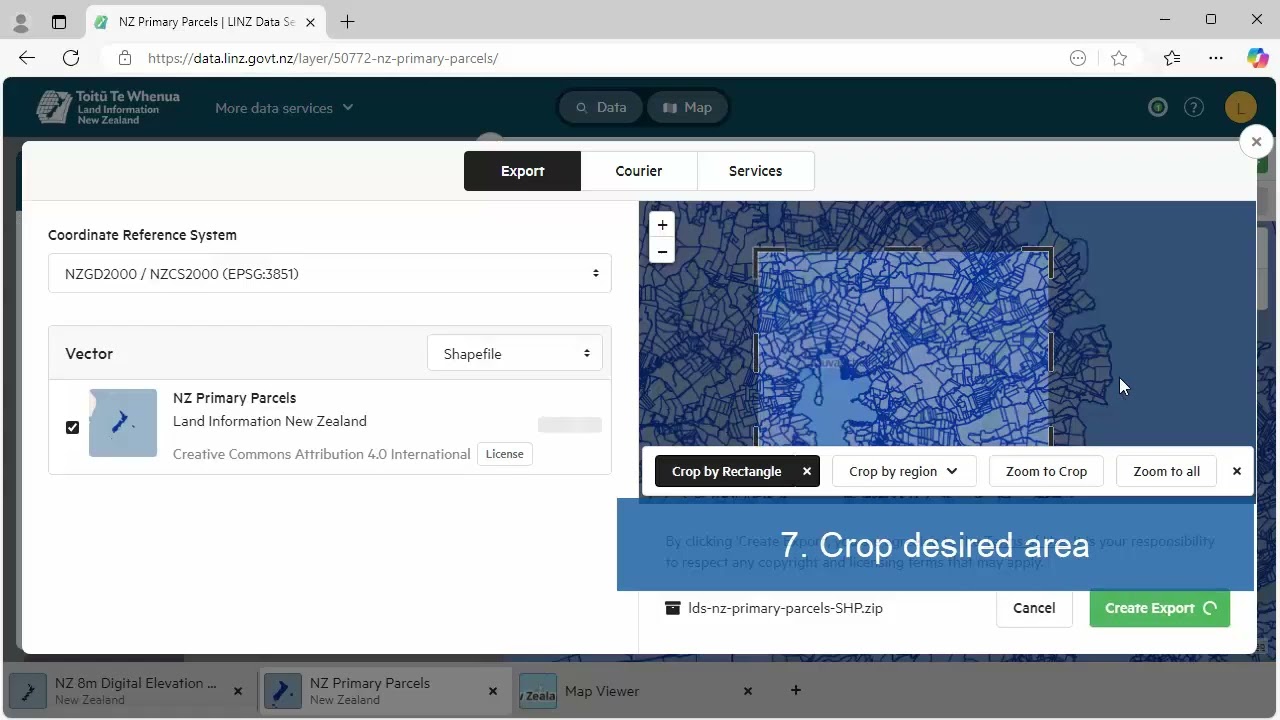Screen dimensions: 1280x720
Task: Open browser profile icon
Action: [x=21, y=21]
